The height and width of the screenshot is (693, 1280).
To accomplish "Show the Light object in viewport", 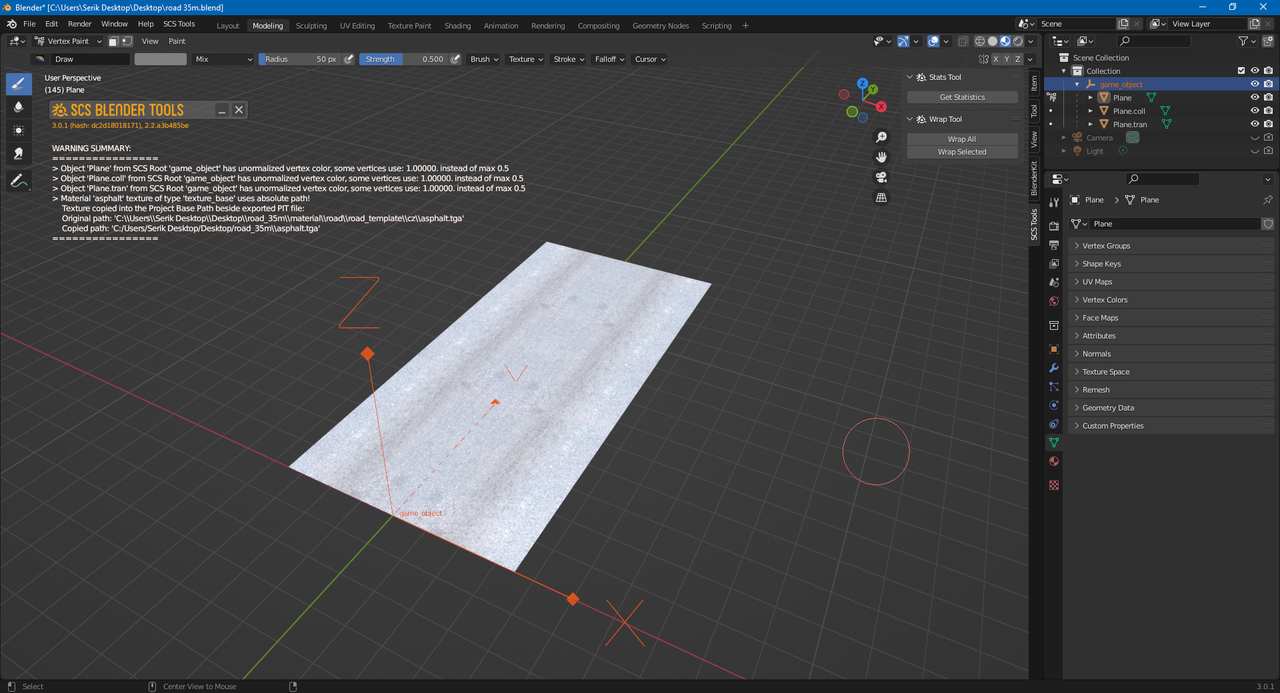I will click(x=1255, y=151).
